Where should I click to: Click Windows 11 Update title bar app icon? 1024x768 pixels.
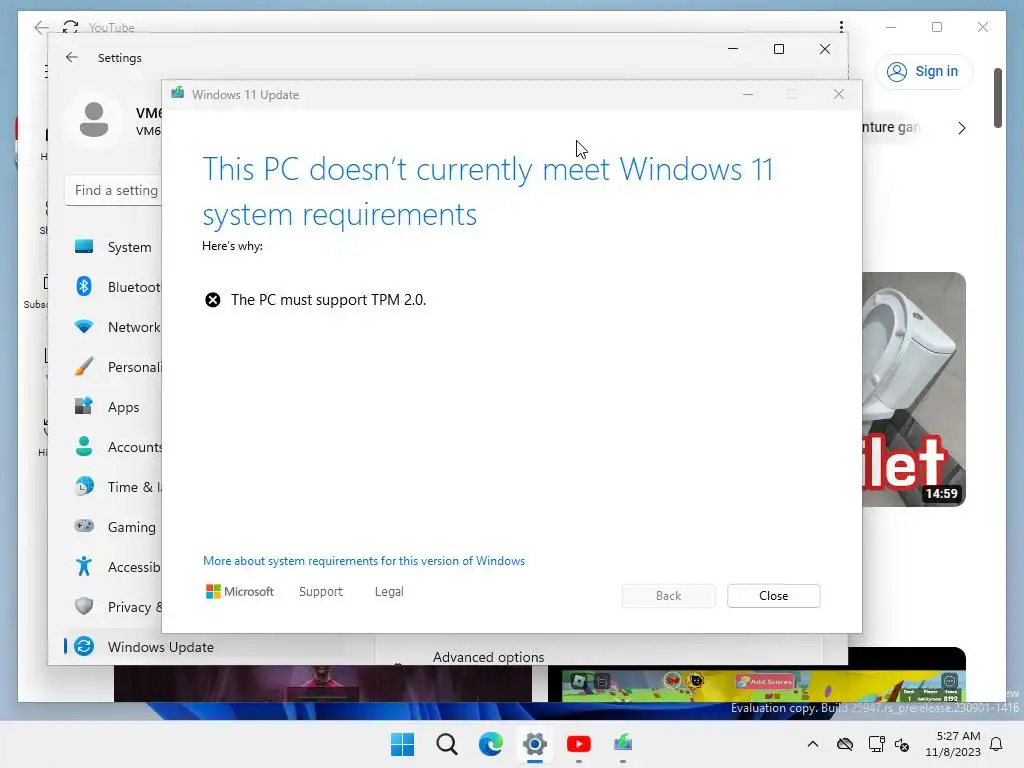pyautogui.click(x=178, y=94)
